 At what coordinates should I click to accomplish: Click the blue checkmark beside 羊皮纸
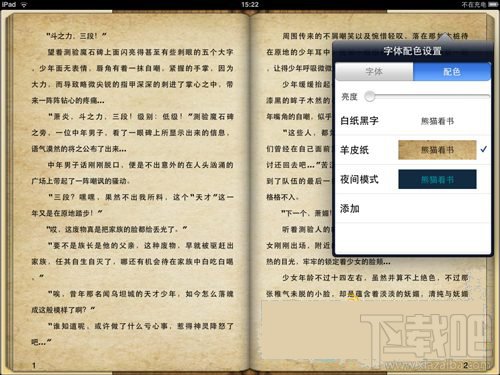click(484, 149)
